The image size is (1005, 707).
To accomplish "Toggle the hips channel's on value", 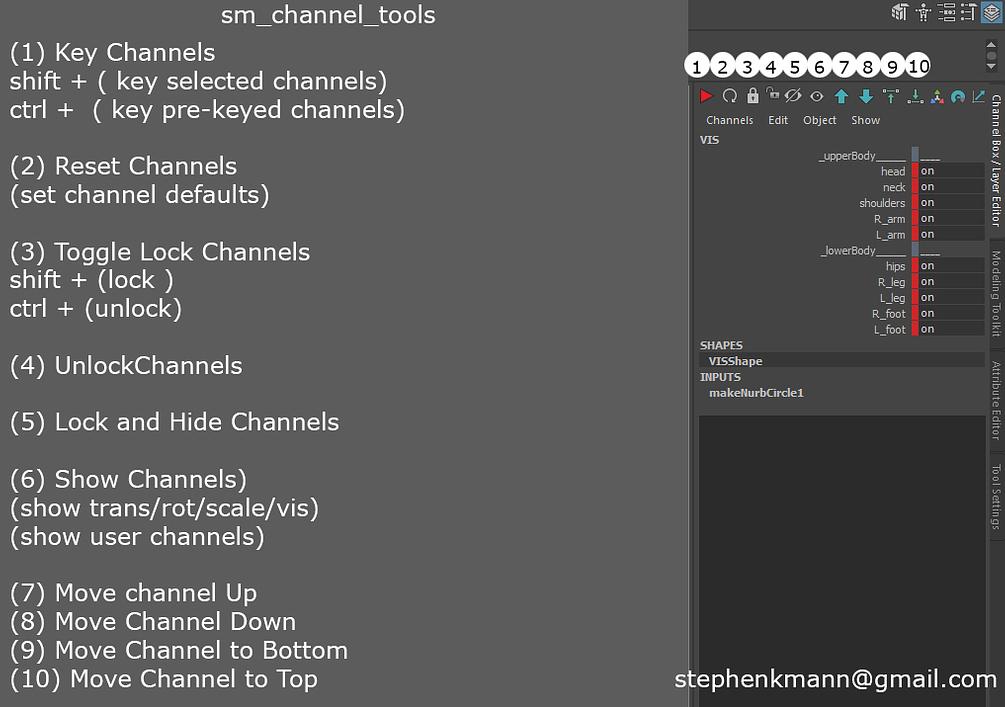I will click(x=928, y=266).
